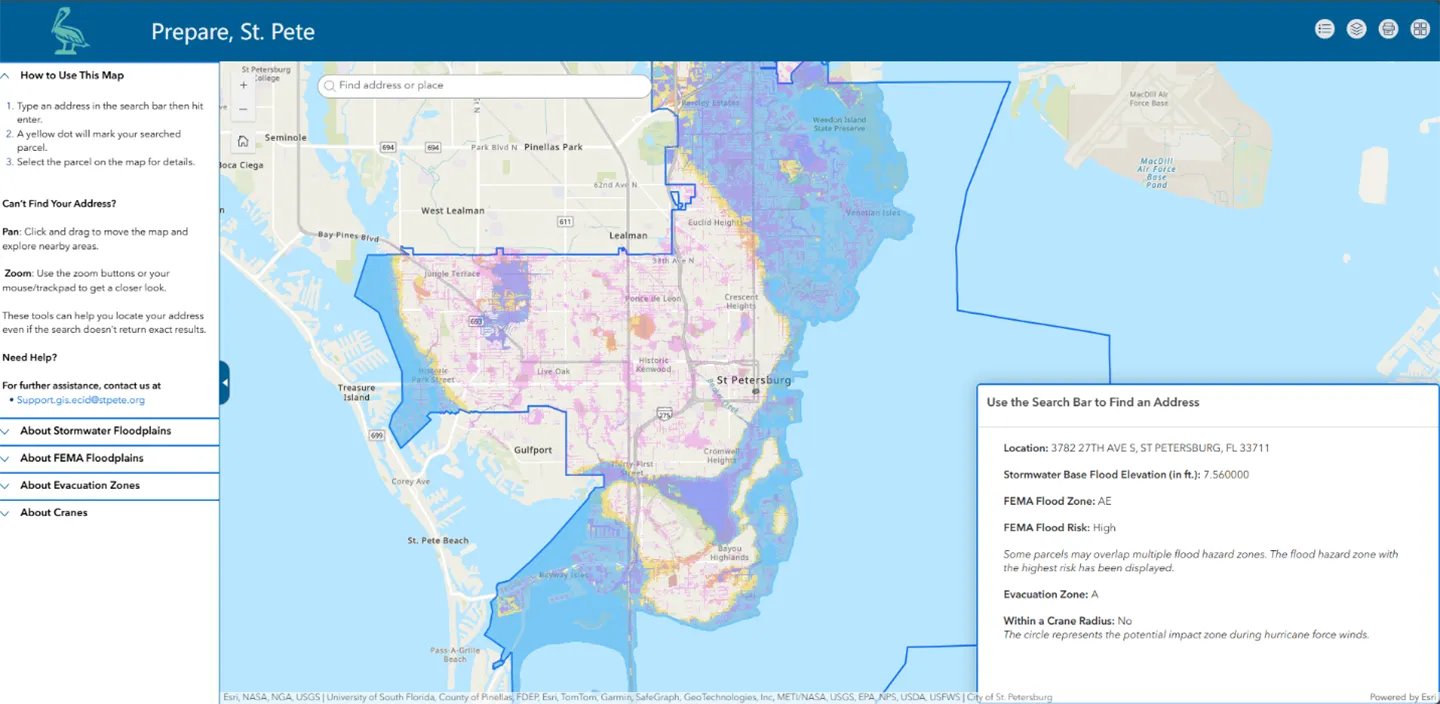Click the magnifying glass in the search bar
This screenshot has height=704, width=1440.
pyautogui.click(x=330, y=86)
